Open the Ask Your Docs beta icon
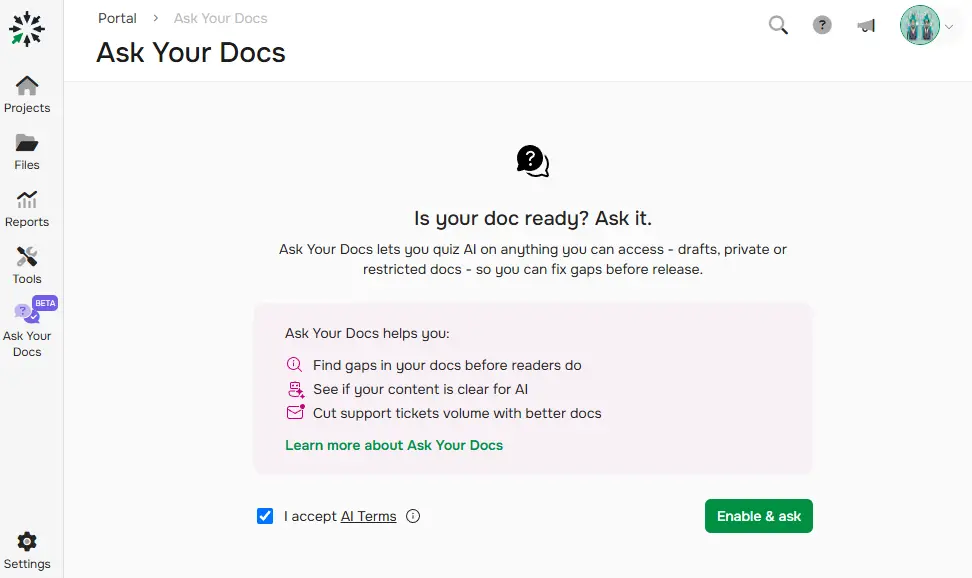 point(26,313)
